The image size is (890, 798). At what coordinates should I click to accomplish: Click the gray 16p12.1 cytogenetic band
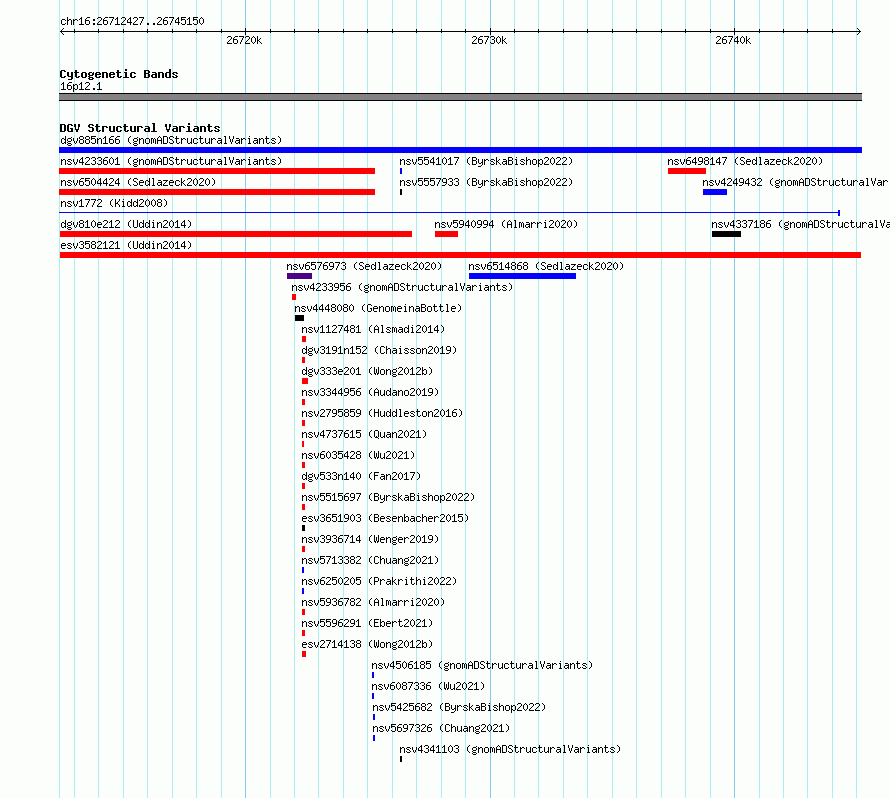click(460, 97)
